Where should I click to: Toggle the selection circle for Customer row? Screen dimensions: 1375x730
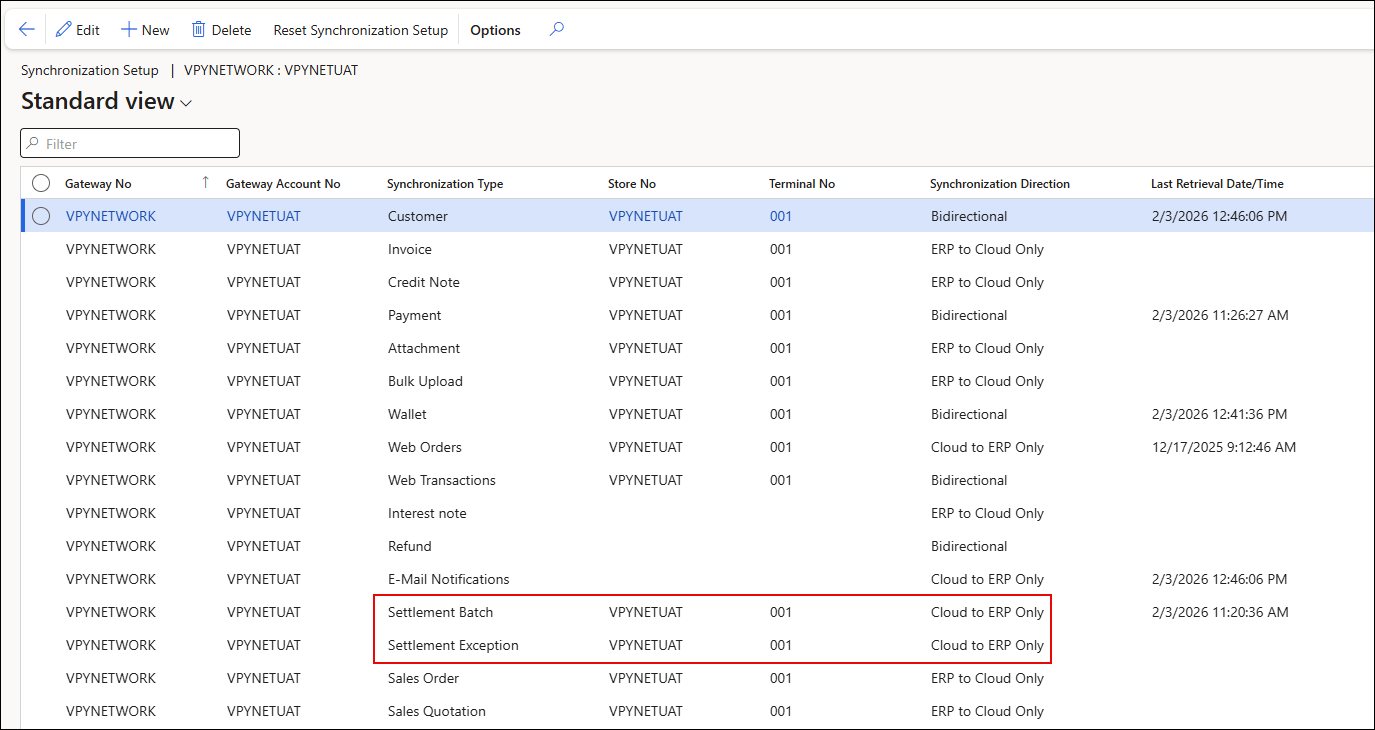click(41, 216)
